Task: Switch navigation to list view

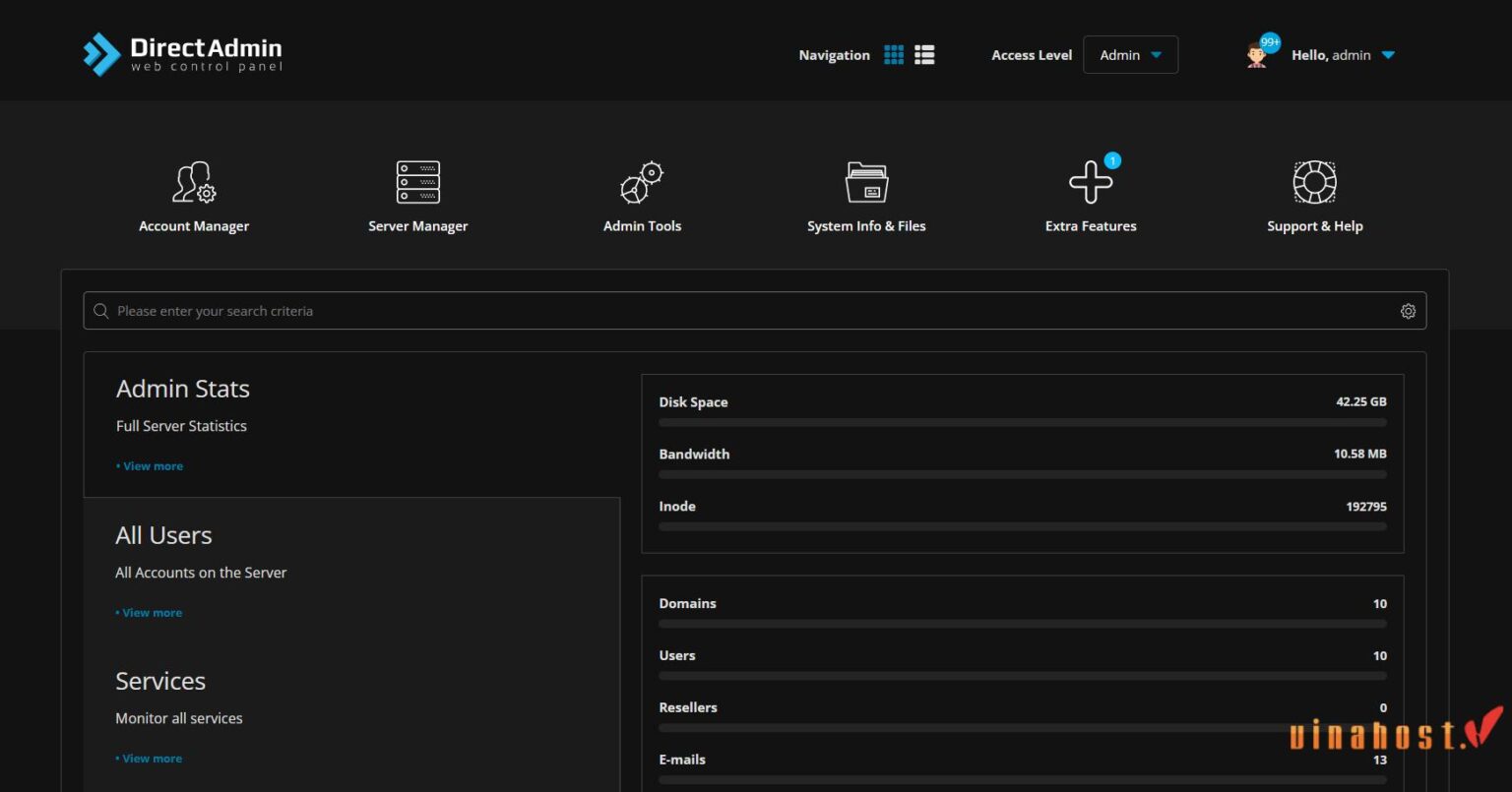Action: [x=924, y=55]
